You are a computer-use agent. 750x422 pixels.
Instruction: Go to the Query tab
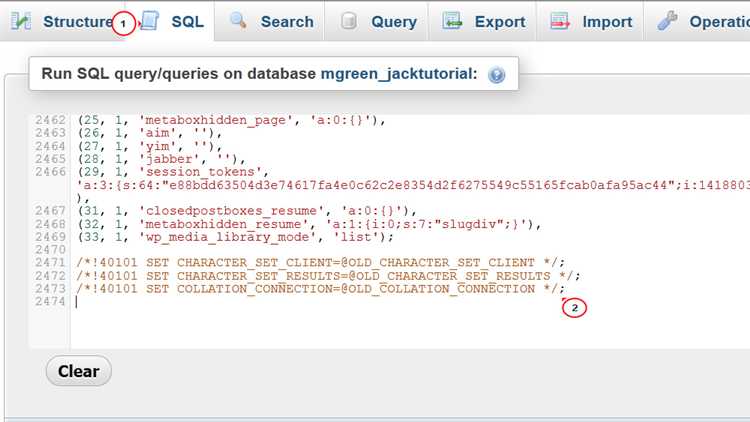[393, 21]
